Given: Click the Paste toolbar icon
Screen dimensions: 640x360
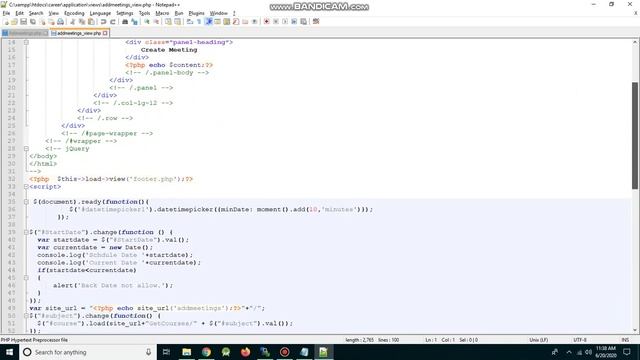Looking at the screenshot, I should pyautogui.click(x=91, y=21).
